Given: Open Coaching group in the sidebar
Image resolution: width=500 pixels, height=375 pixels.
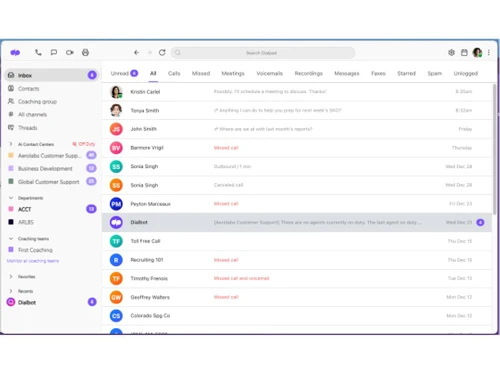Looking at the screenshot, I should 37,101.
